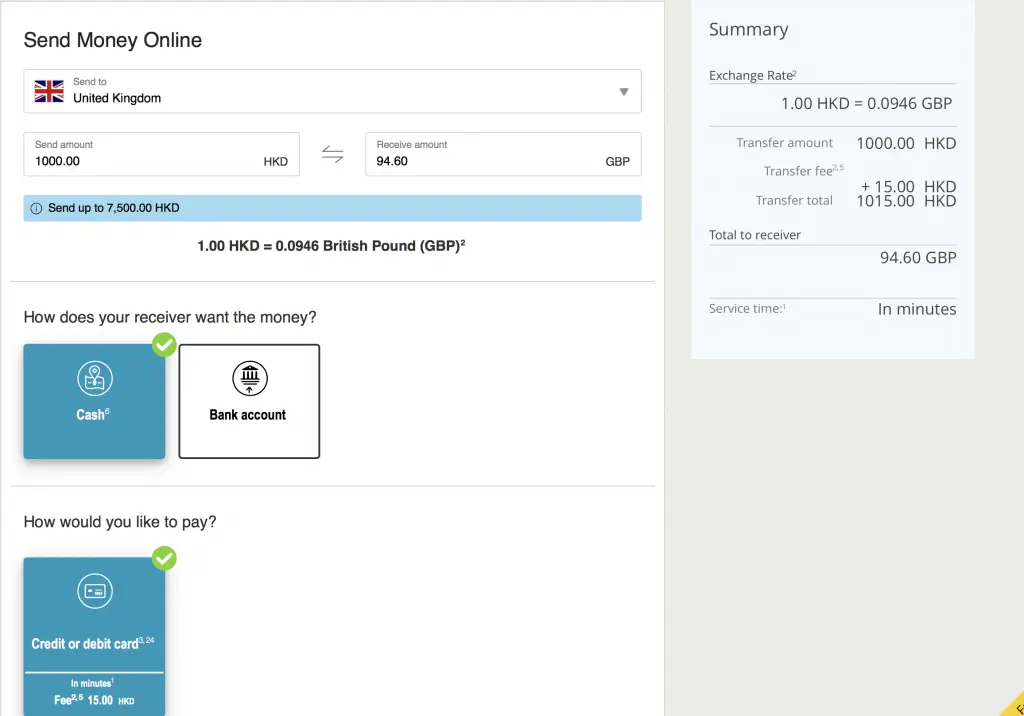Click the Exchange Rate label in Summary
The width and height of the screenshot is (1024, 716).
pos(752,75)
